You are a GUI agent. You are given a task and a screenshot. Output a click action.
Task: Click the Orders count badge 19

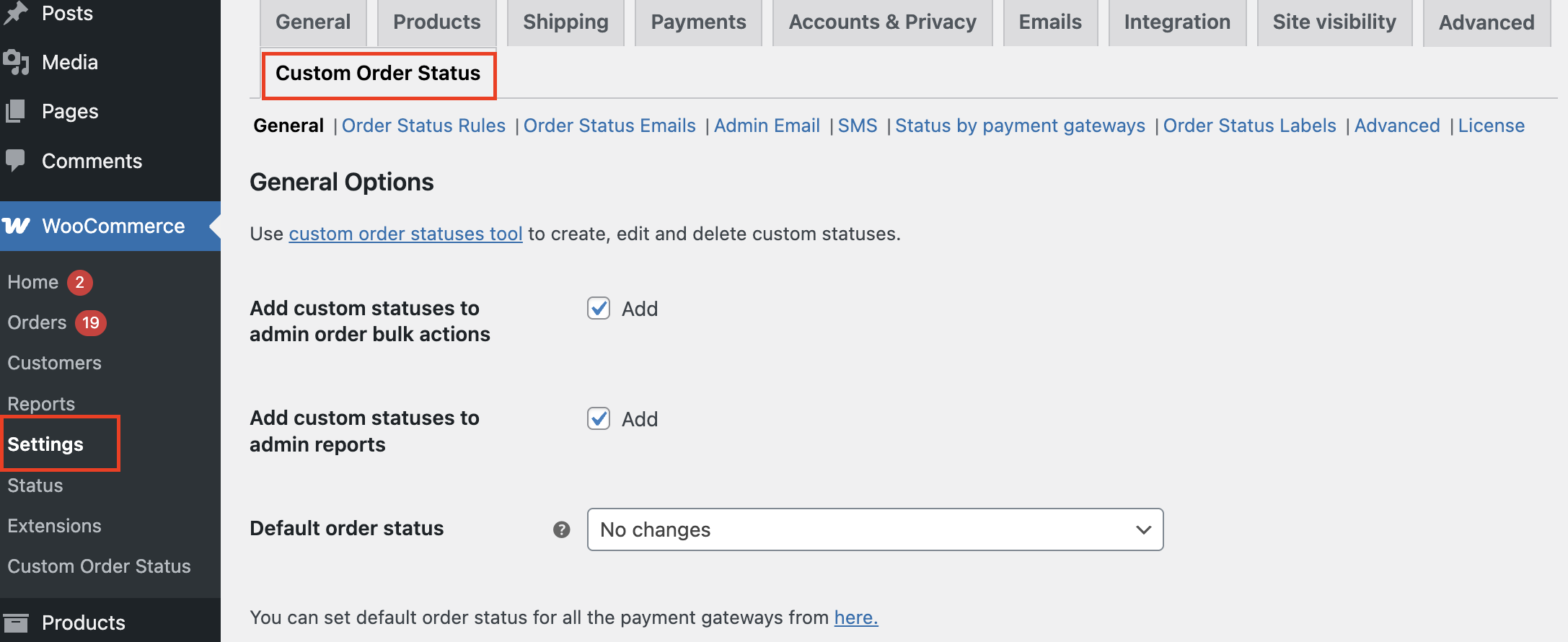(x=91, y=322)
